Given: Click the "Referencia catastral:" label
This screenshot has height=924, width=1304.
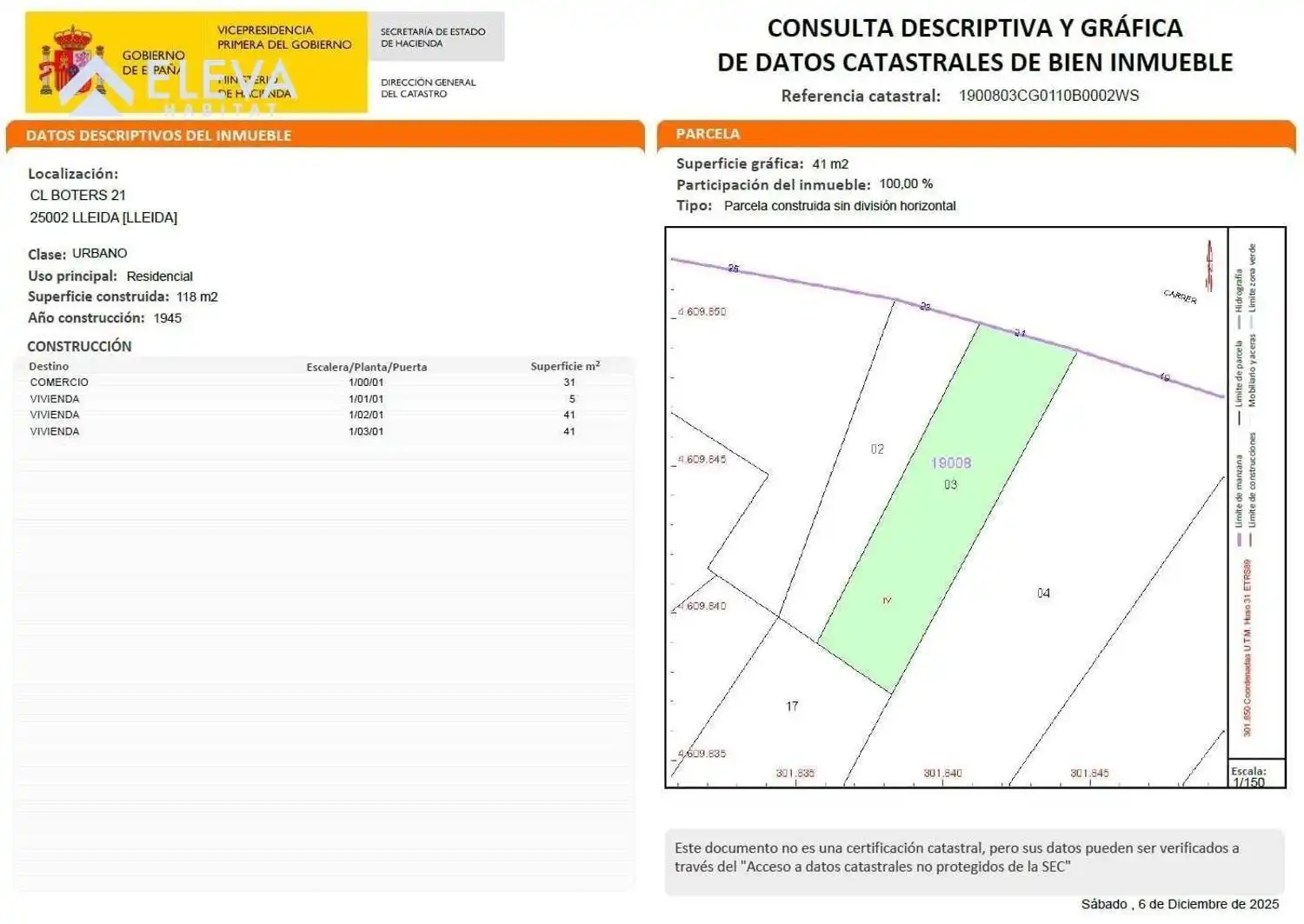Looking at the screenshot, I should [861, 96].
